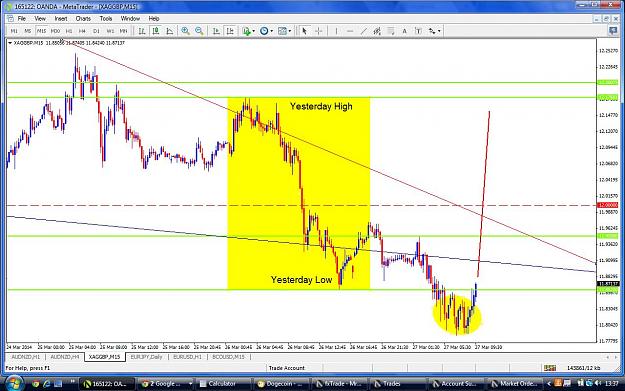Expand the Indicators dropdown arrow
Screen dimensions: 625x391
tap(254, 31)
